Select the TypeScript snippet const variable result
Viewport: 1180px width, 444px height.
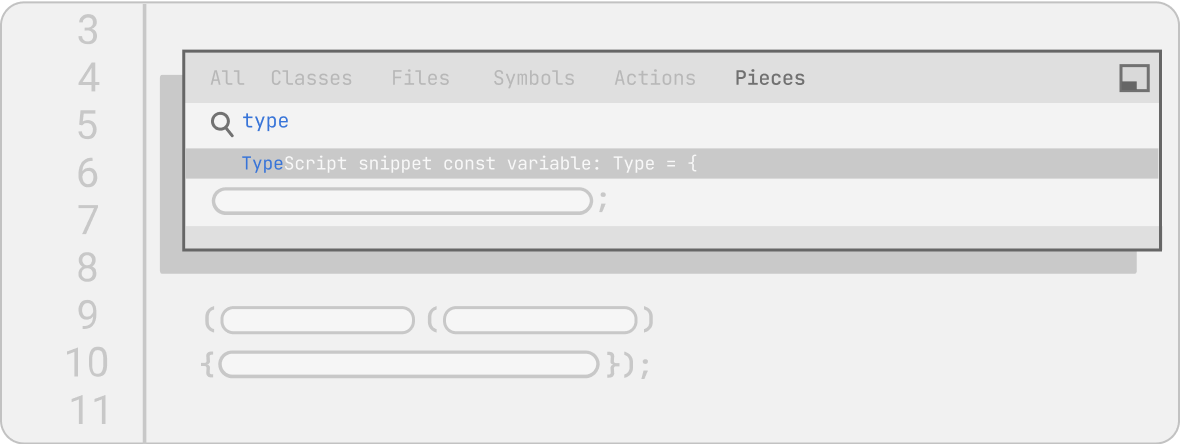pyautogui.click(x=670, y=163)
